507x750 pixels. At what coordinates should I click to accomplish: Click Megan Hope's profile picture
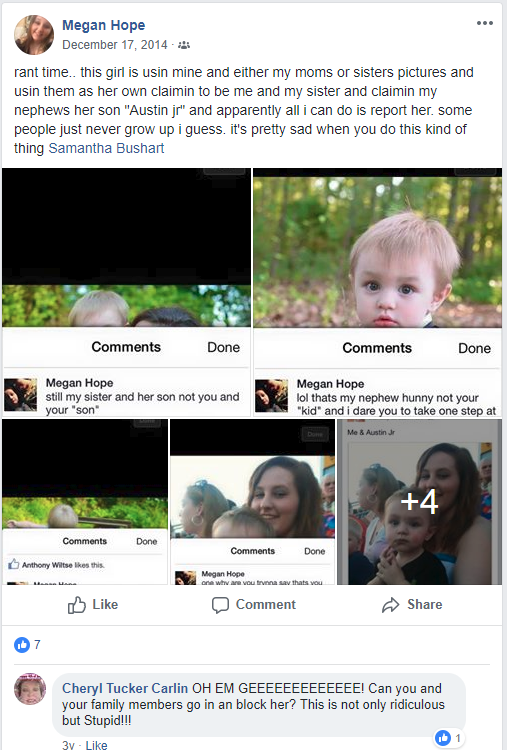pos(34,34)
